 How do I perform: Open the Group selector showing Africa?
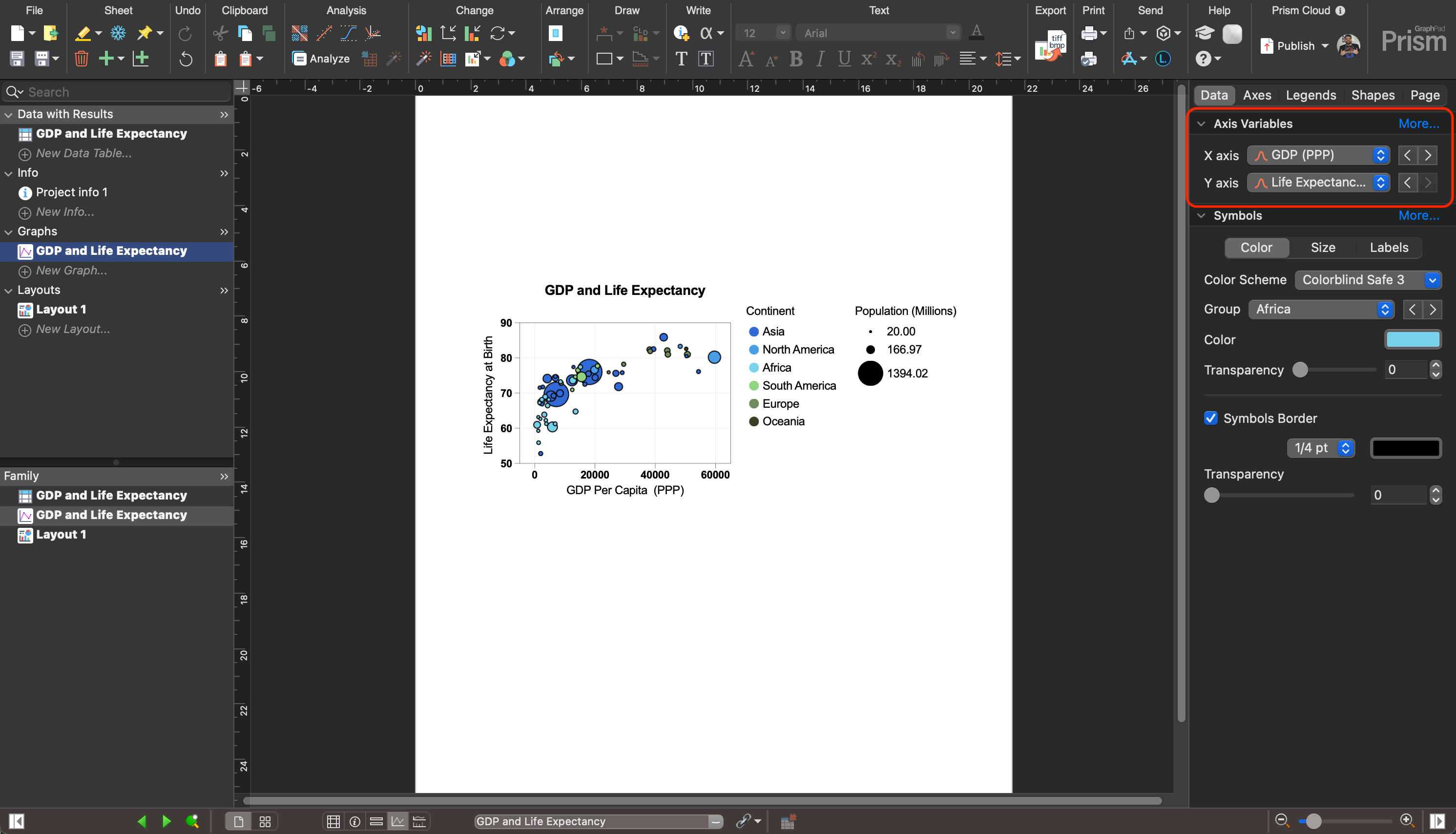click(x=1320, y=309)
